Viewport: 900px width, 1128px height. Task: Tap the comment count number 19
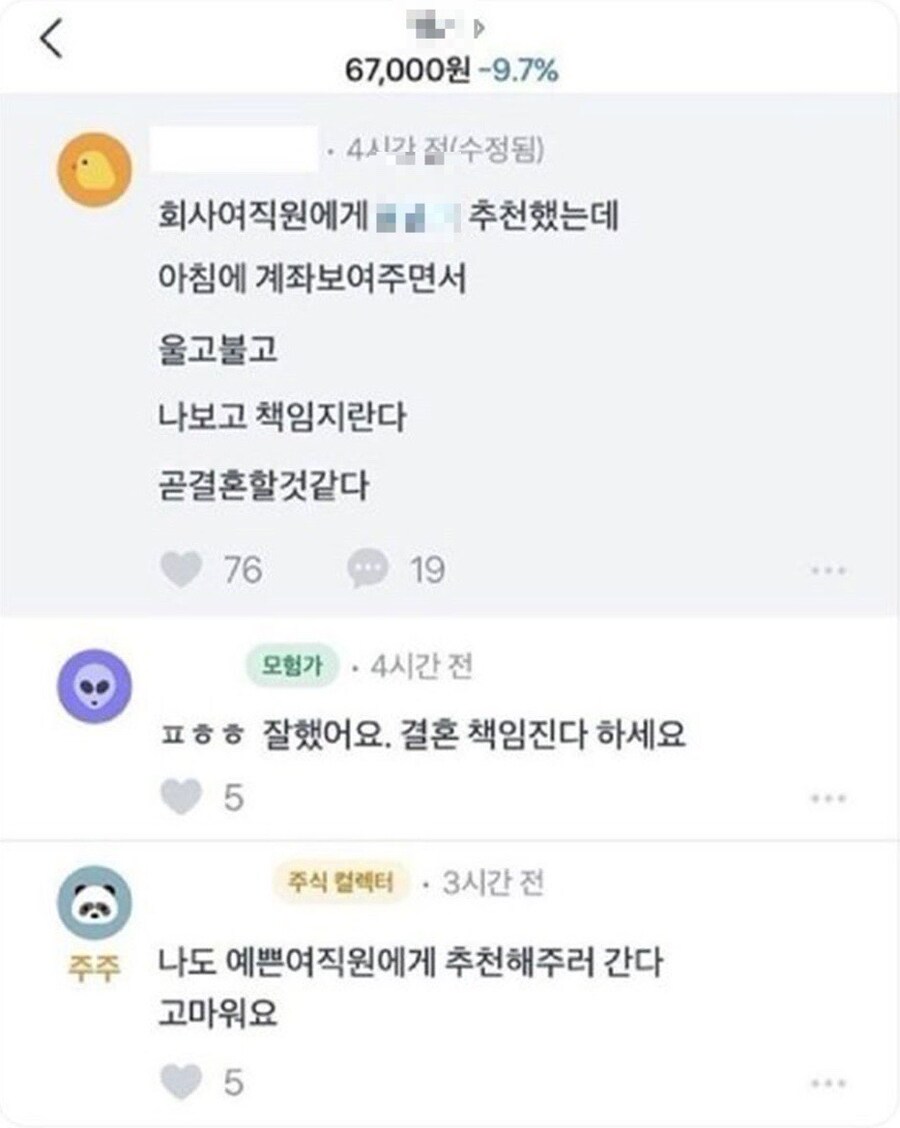(x=427, y=569)
